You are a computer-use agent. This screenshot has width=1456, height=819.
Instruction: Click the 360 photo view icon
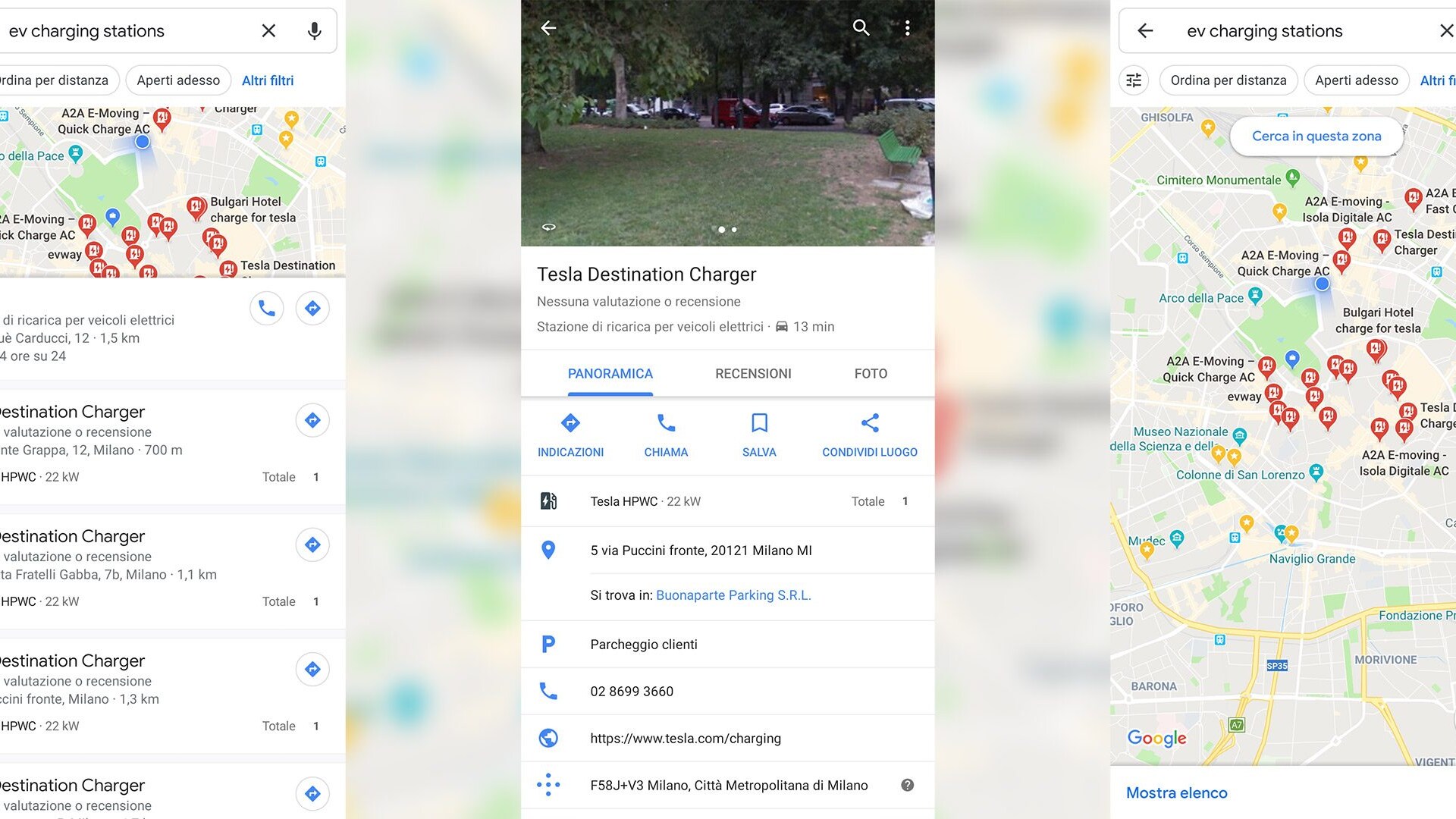(x=549, y=227)
